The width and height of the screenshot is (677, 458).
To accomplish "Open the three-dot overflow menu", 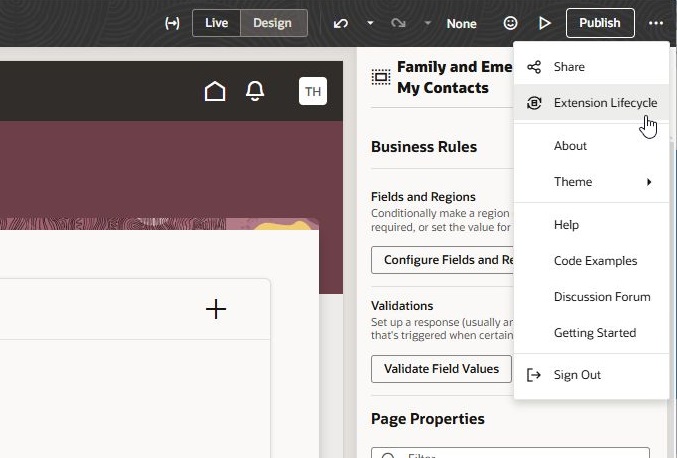I will 655,23.
